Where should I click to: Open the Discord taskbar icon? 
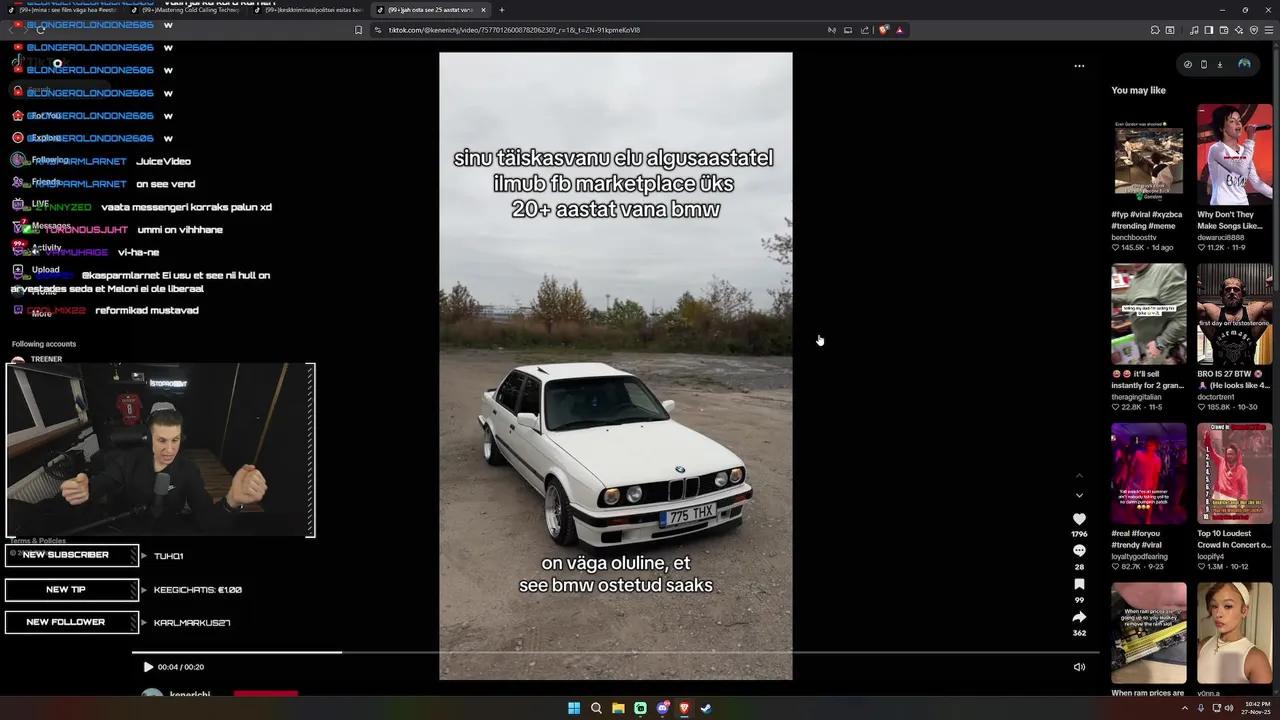[662, 708]
